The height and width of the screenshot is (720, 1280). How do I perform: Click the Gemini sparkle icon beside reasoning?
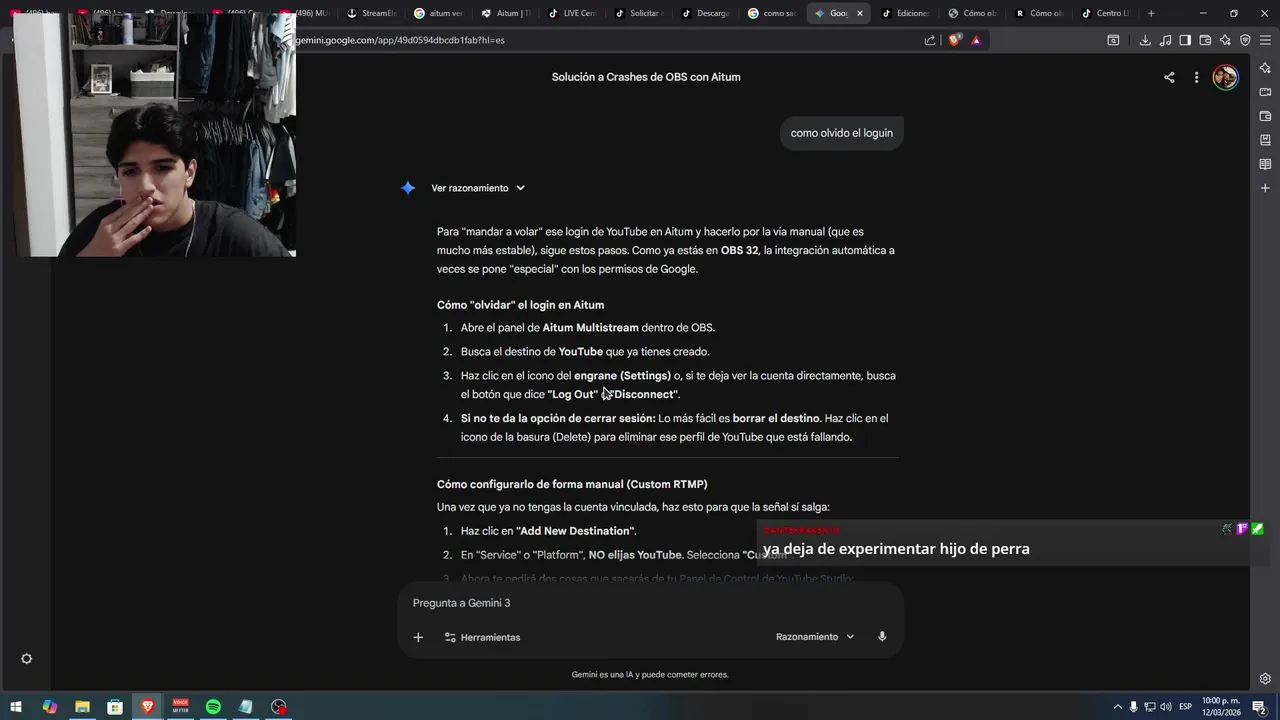coord(408,188)
